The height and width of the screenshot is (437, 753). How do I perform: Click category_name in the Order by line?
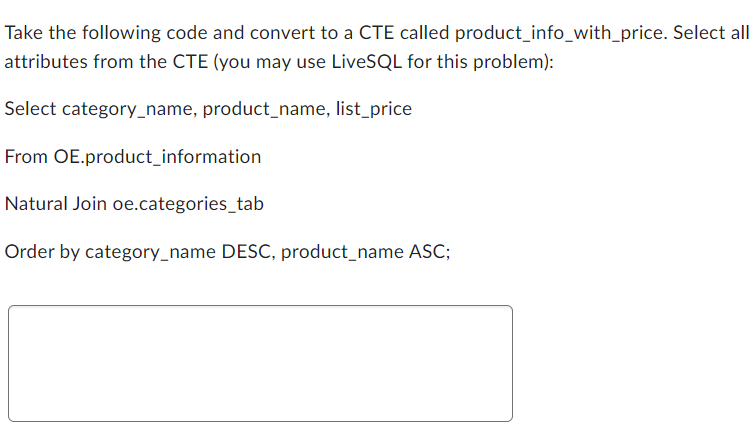[x=150, y=252]
